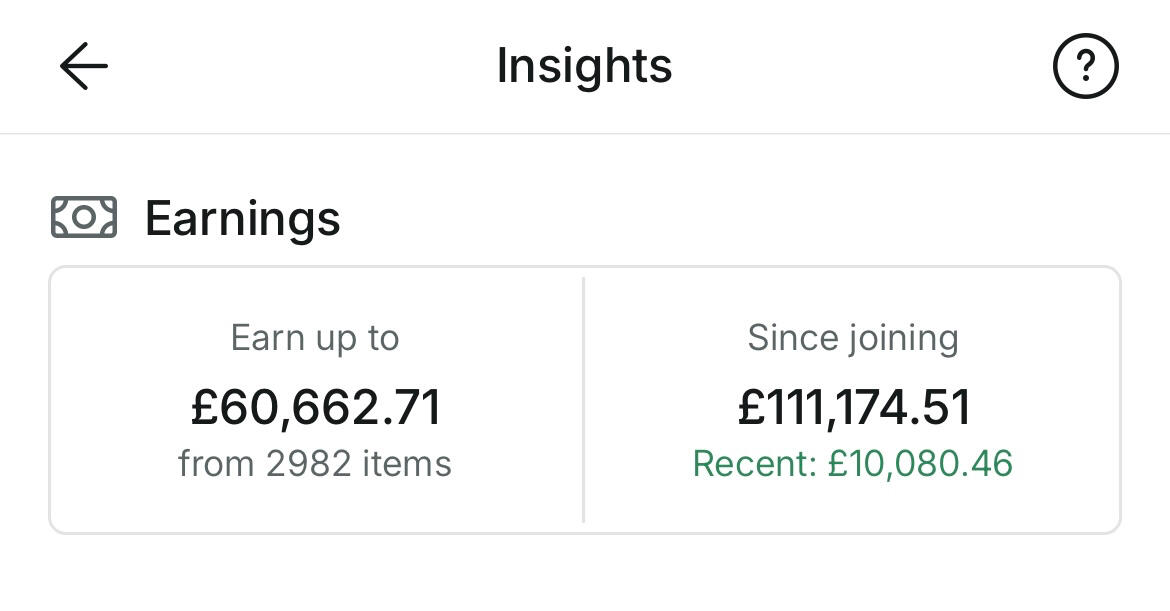Tap the word "items" under potential earnings

click(407, 464)
